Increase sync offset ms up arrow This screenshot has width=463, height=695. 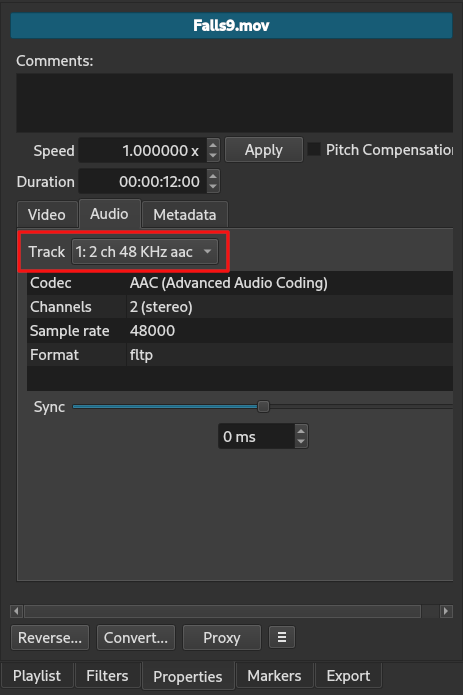pos(301,431)
